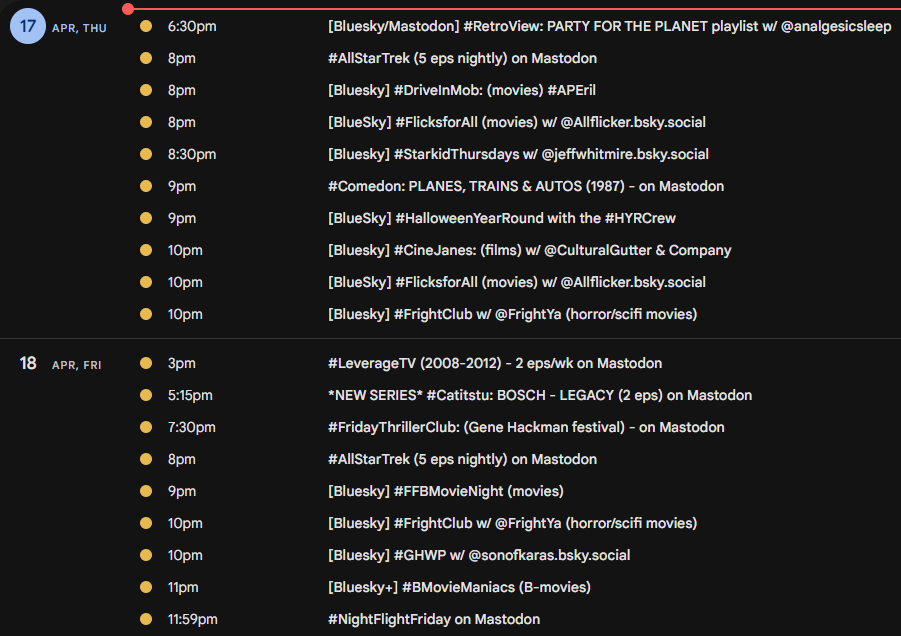Open the #CineJanes films event
This screenshot has height=636, width=901.
[x=529, y=250]
